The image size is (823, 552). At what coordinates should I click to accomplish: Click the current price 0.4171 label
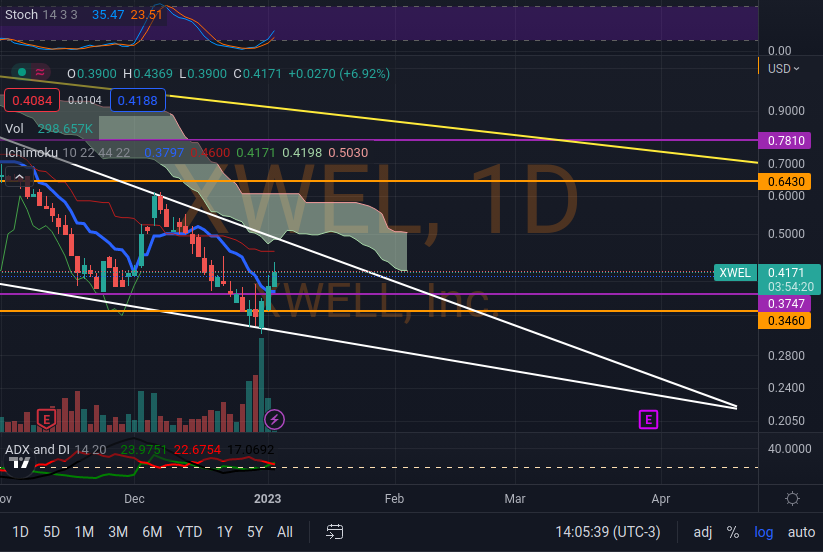(786, 273)
